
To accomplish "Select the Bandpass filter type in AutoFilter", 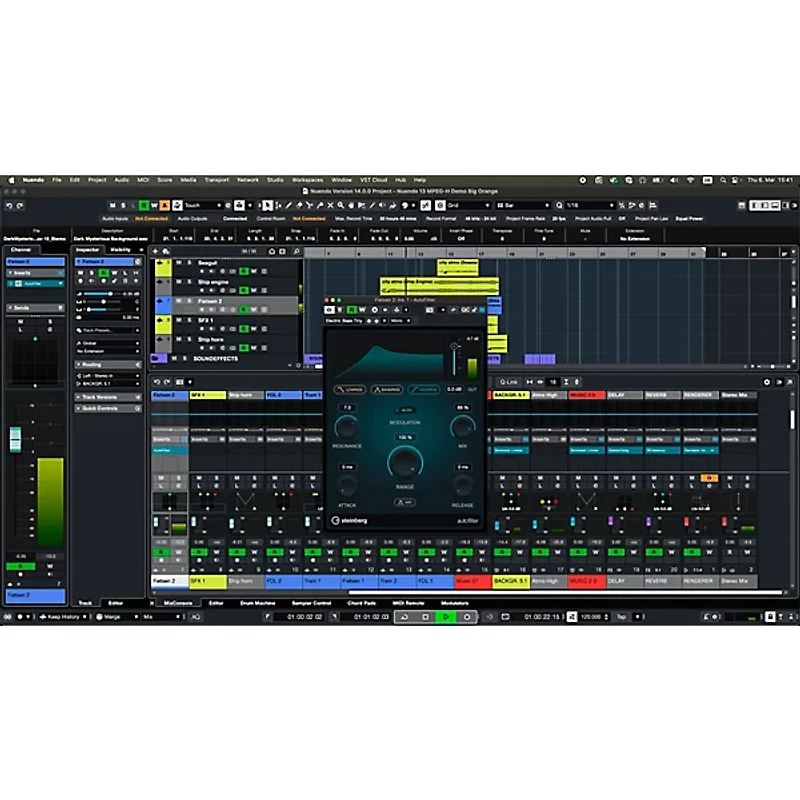I will click(x=386, y=388).
